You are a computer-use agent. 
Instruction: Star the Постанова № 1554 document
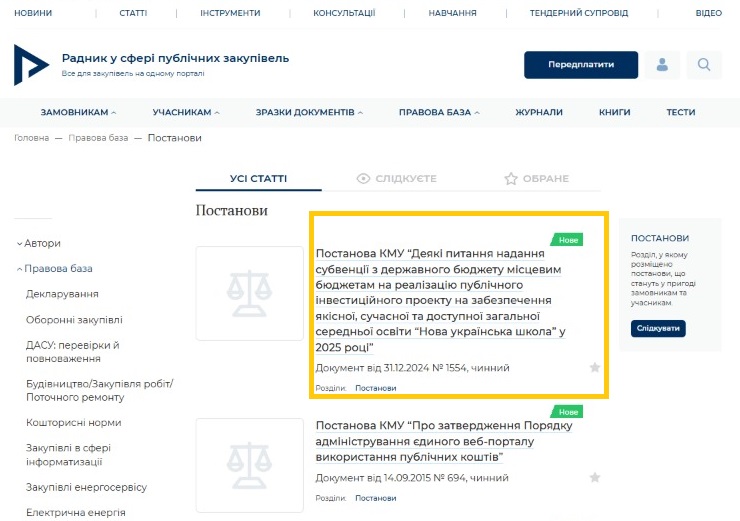click(595, 368)
